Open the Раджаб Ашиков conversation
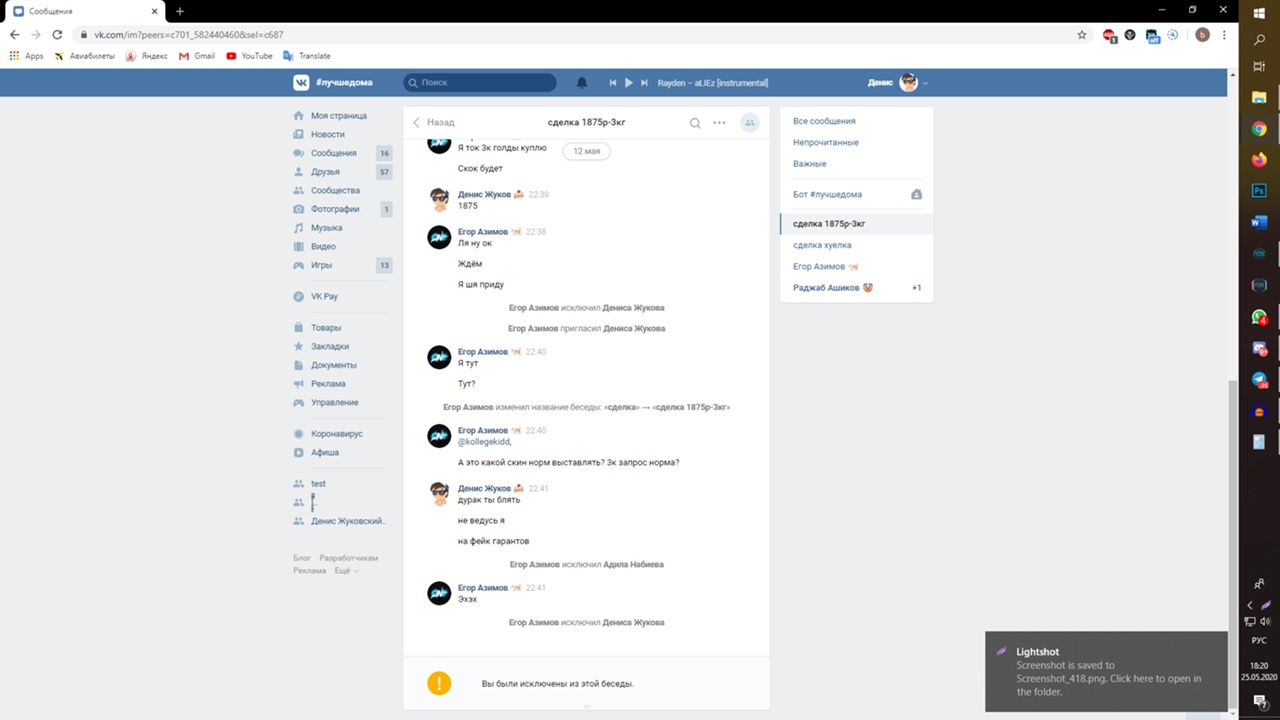 pos(826,288)
